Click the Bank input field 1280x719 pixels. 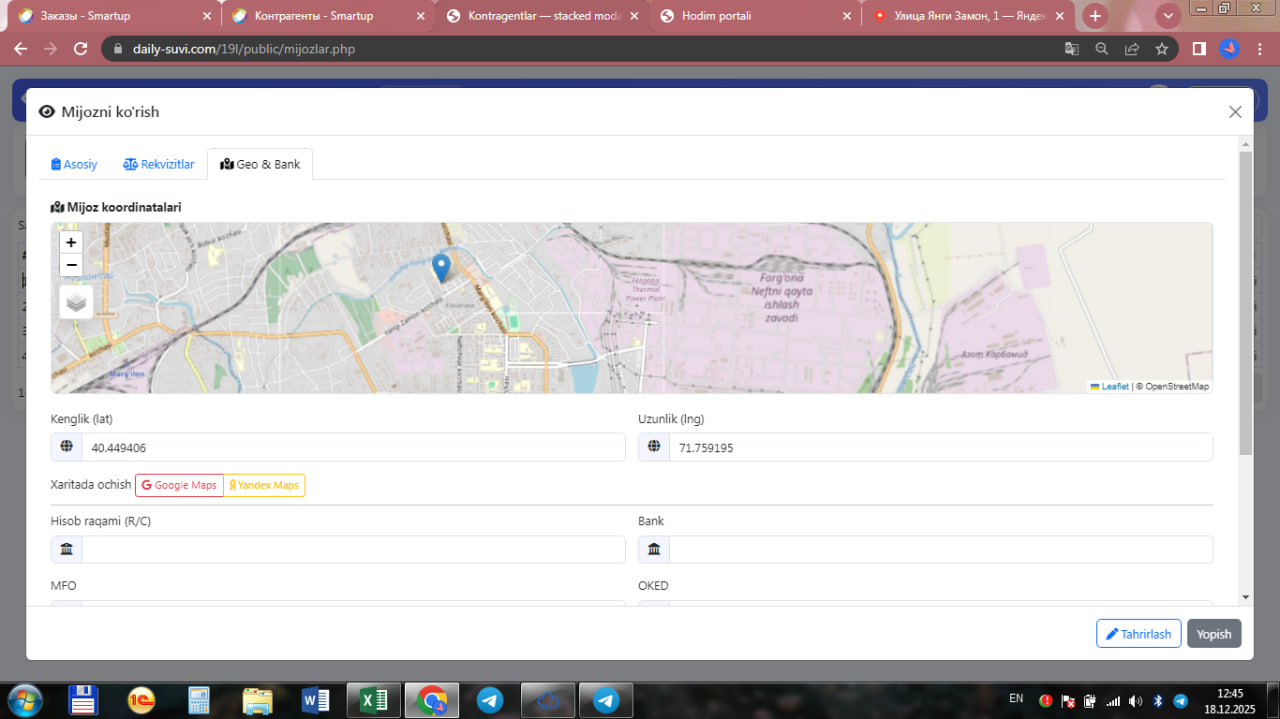tap(940, 549)
